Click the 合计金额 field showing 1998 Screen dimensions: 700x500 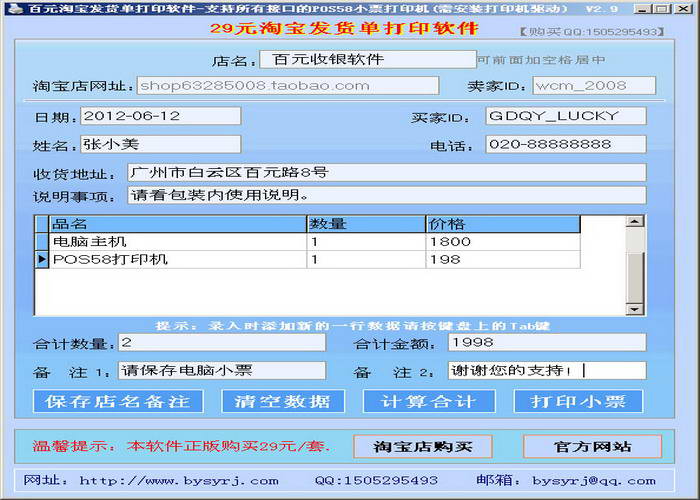(x=547, y=343)
